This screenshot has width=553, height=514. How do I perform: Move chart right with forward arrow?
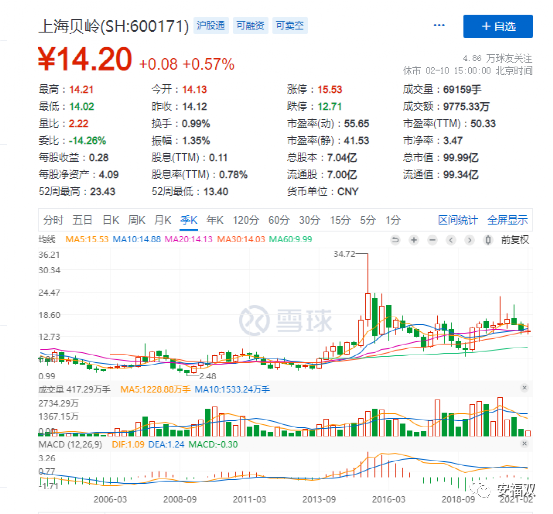point(469,240)
